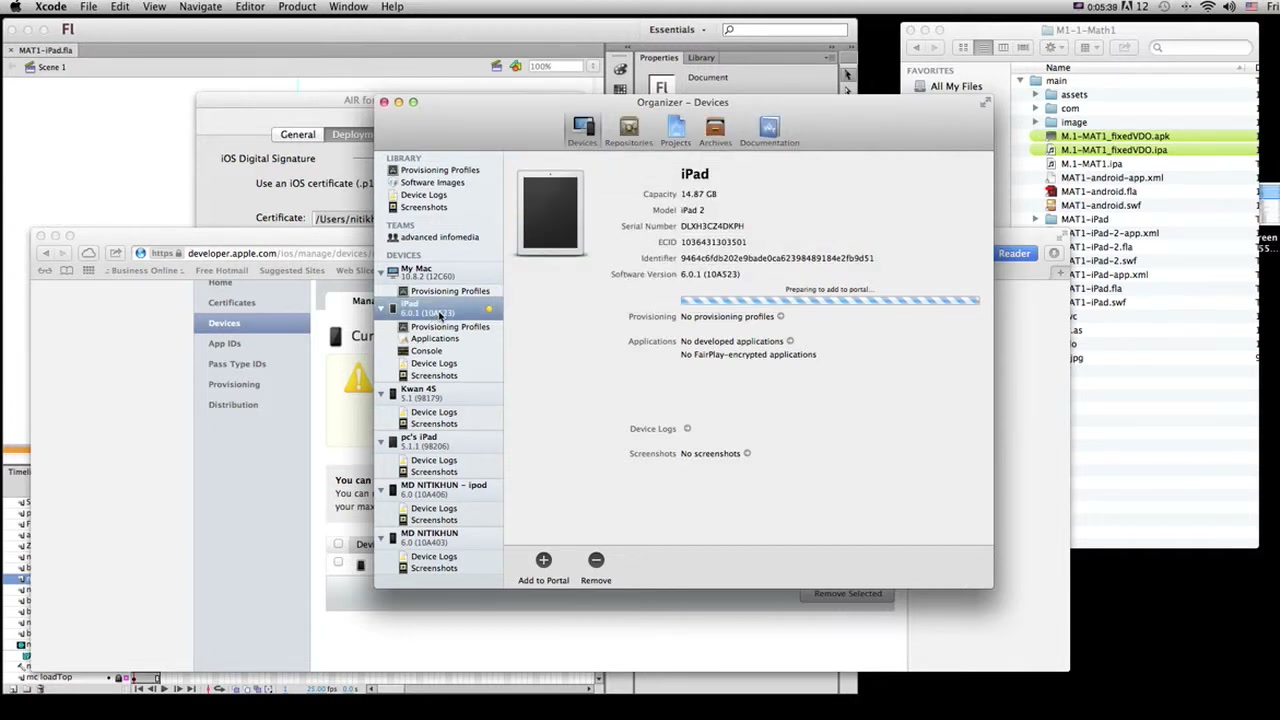
Task: Click the iPad device thumbnail image
Action: (x=550, y=213)
